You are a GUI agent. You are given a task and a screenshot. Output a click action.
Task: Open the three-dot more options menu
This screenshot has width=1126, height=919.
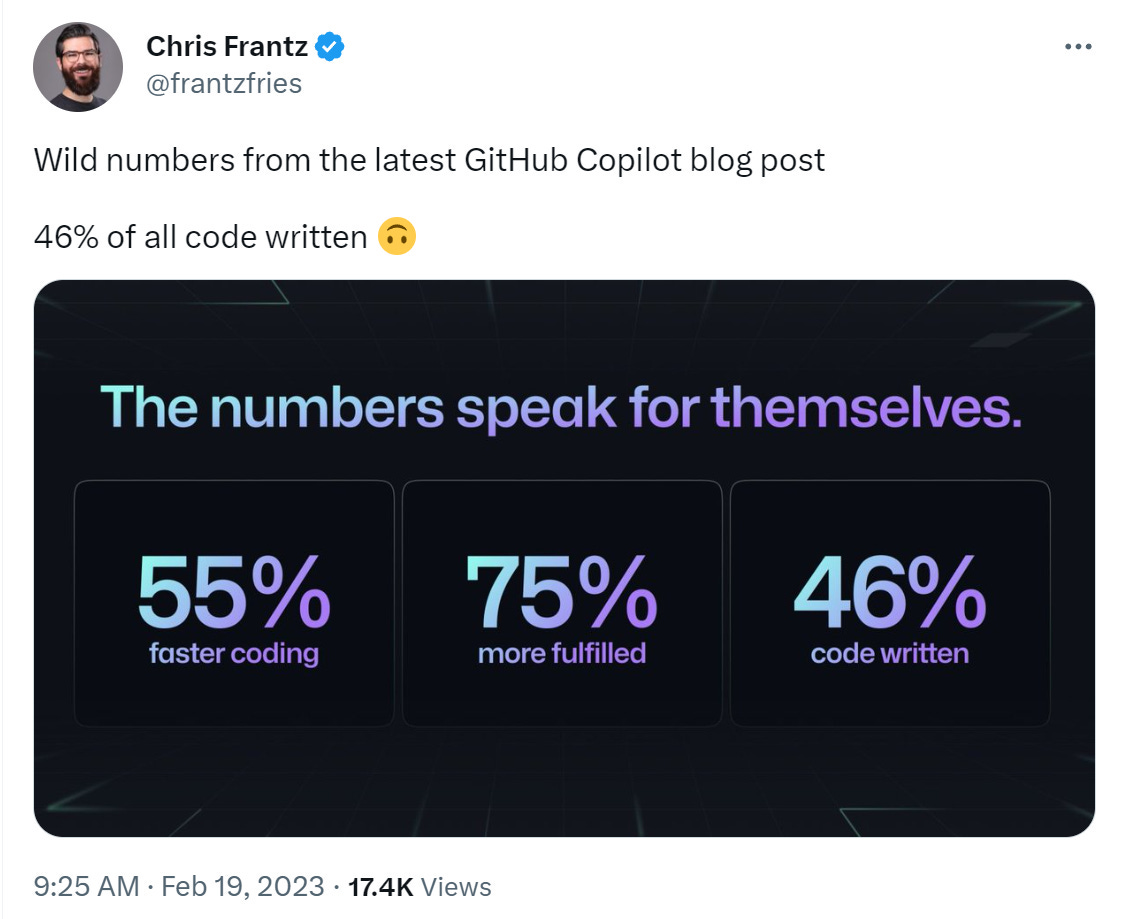coord(1078,47)
